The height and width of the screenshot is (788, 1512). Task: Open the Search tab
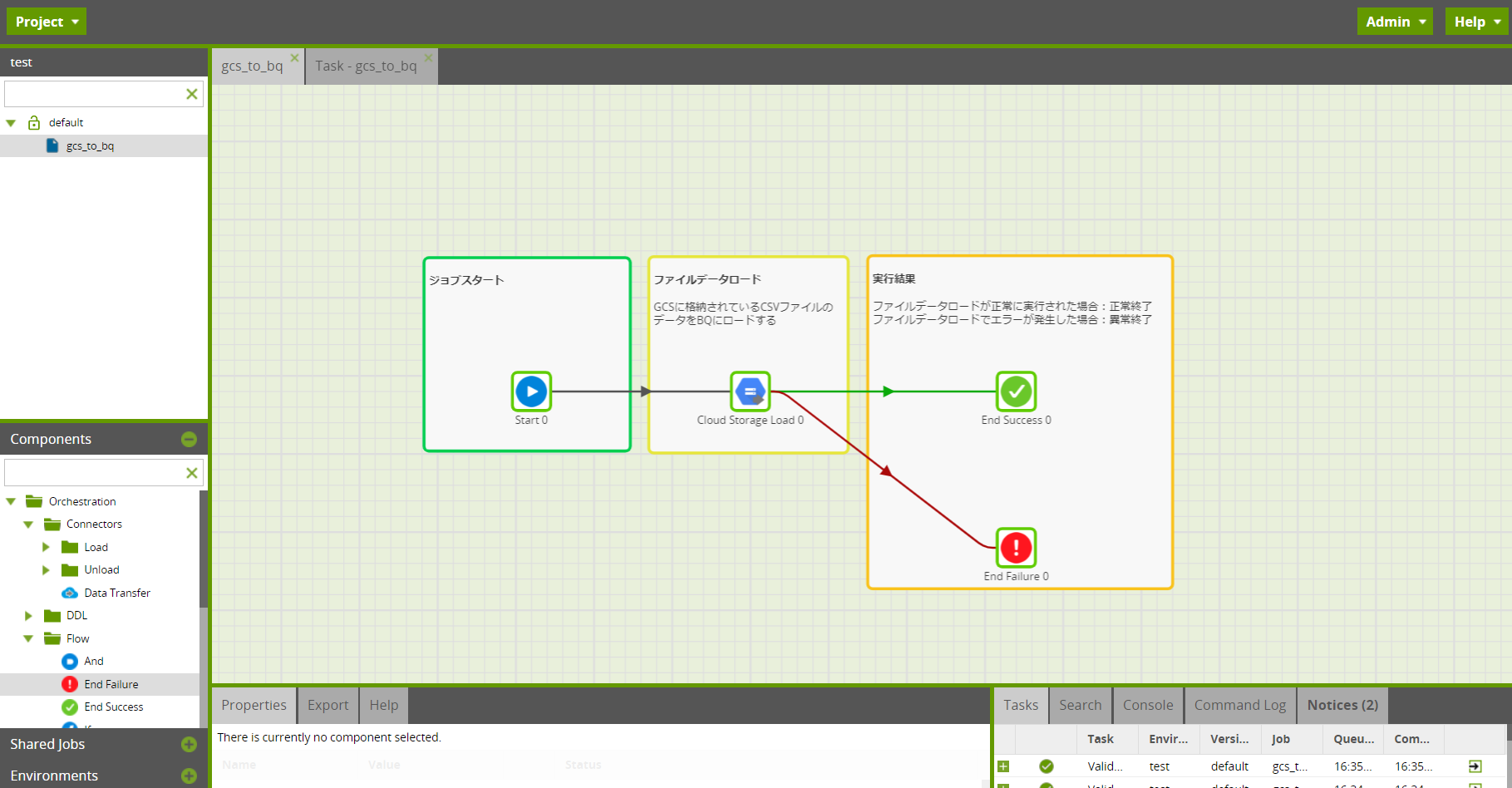click(1081, 706)
